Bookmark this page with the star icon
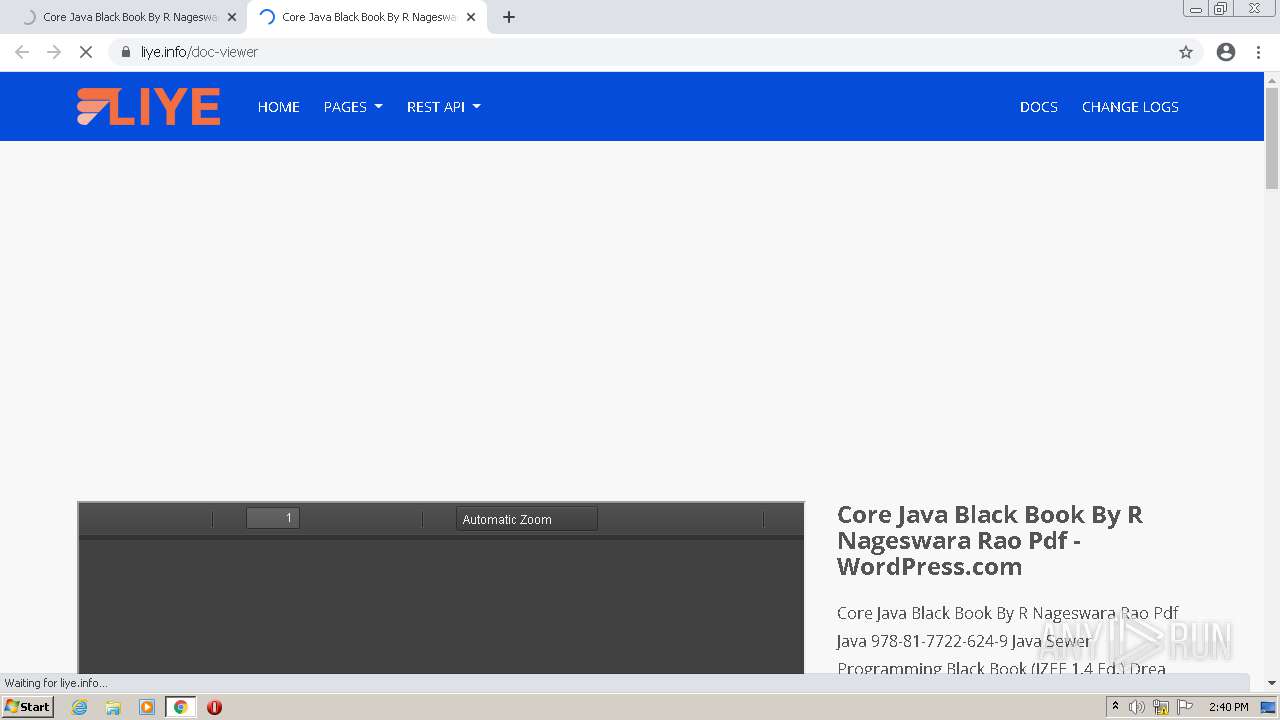Viewport: 1280px width, 720px height. pos(1186,52)
